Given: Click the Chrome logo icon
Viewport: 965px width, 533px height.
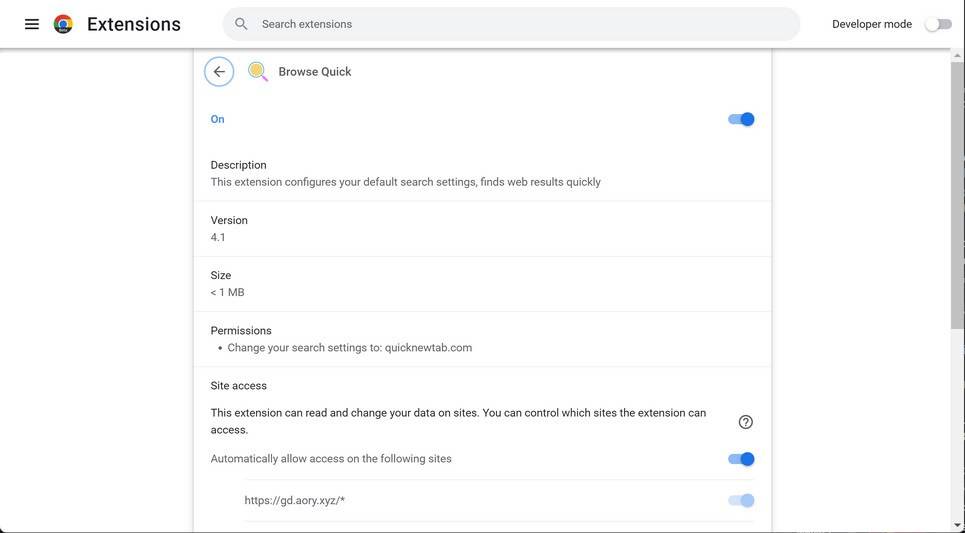Looking at the screenshot, I should point(63,24).
